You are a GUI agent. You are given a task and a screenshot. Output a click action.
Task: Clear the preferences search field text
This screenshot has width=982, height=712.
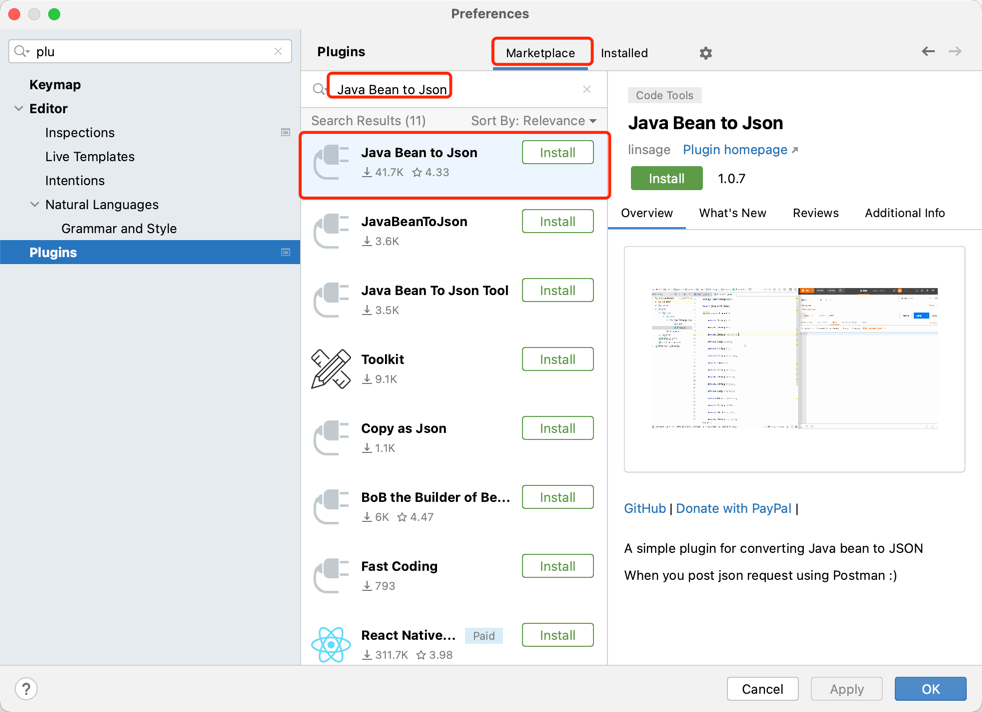278,51
